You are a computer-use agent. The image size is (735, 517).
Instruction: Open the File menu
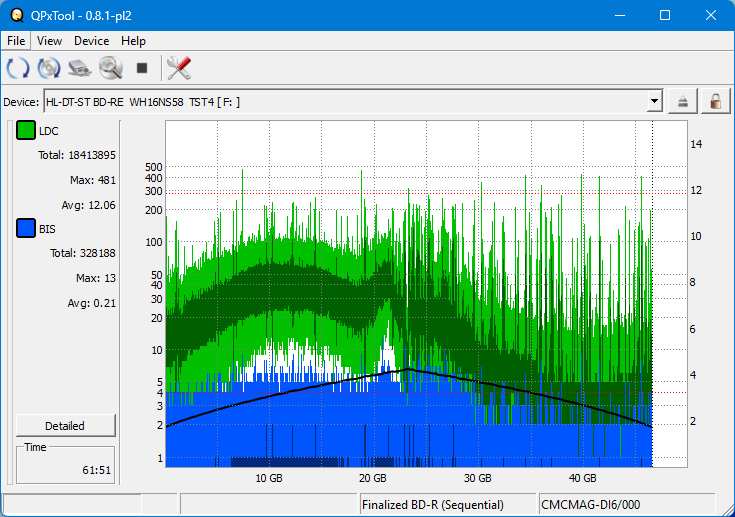point(16,41)
